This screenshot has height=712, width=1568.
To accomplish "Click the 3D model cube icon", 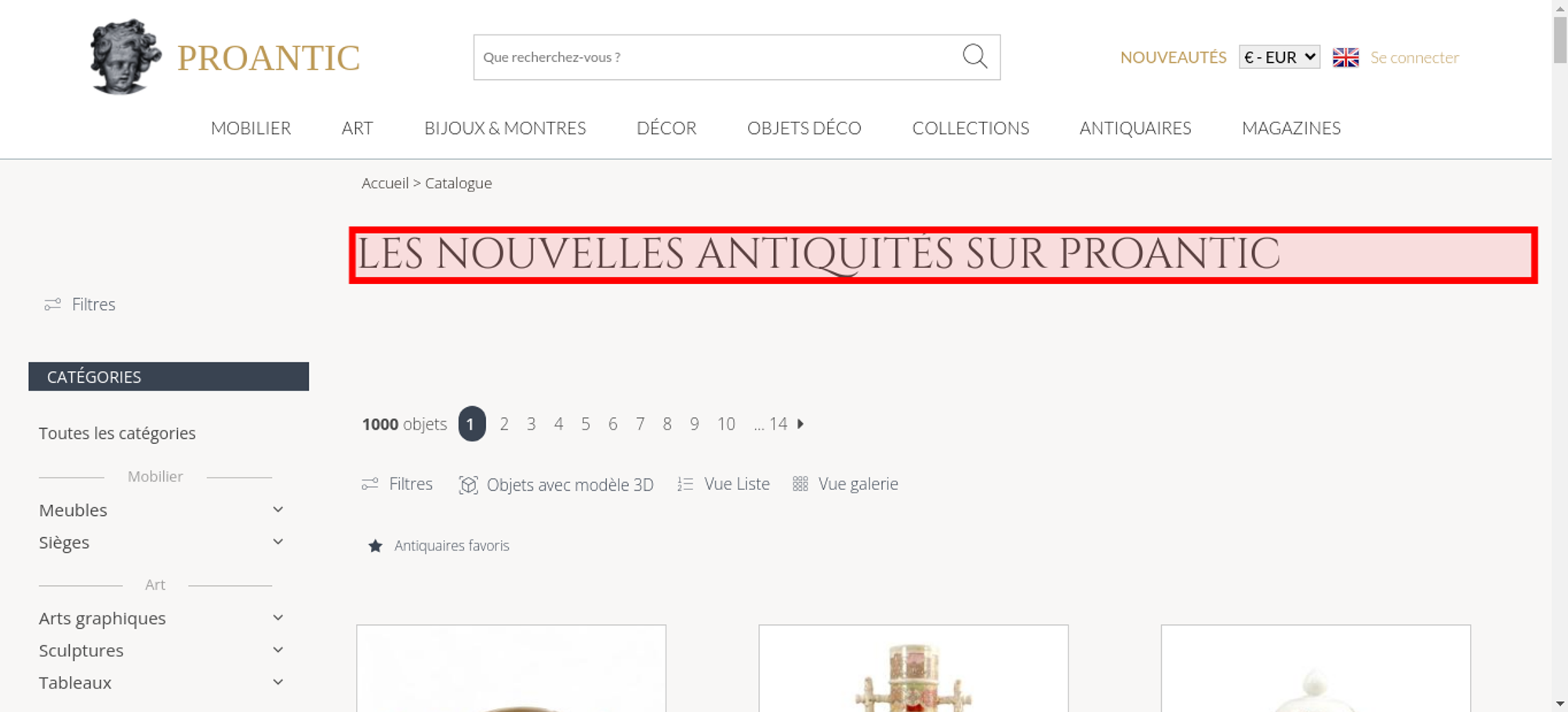I will pyautogui.click(x=468, y=485).
